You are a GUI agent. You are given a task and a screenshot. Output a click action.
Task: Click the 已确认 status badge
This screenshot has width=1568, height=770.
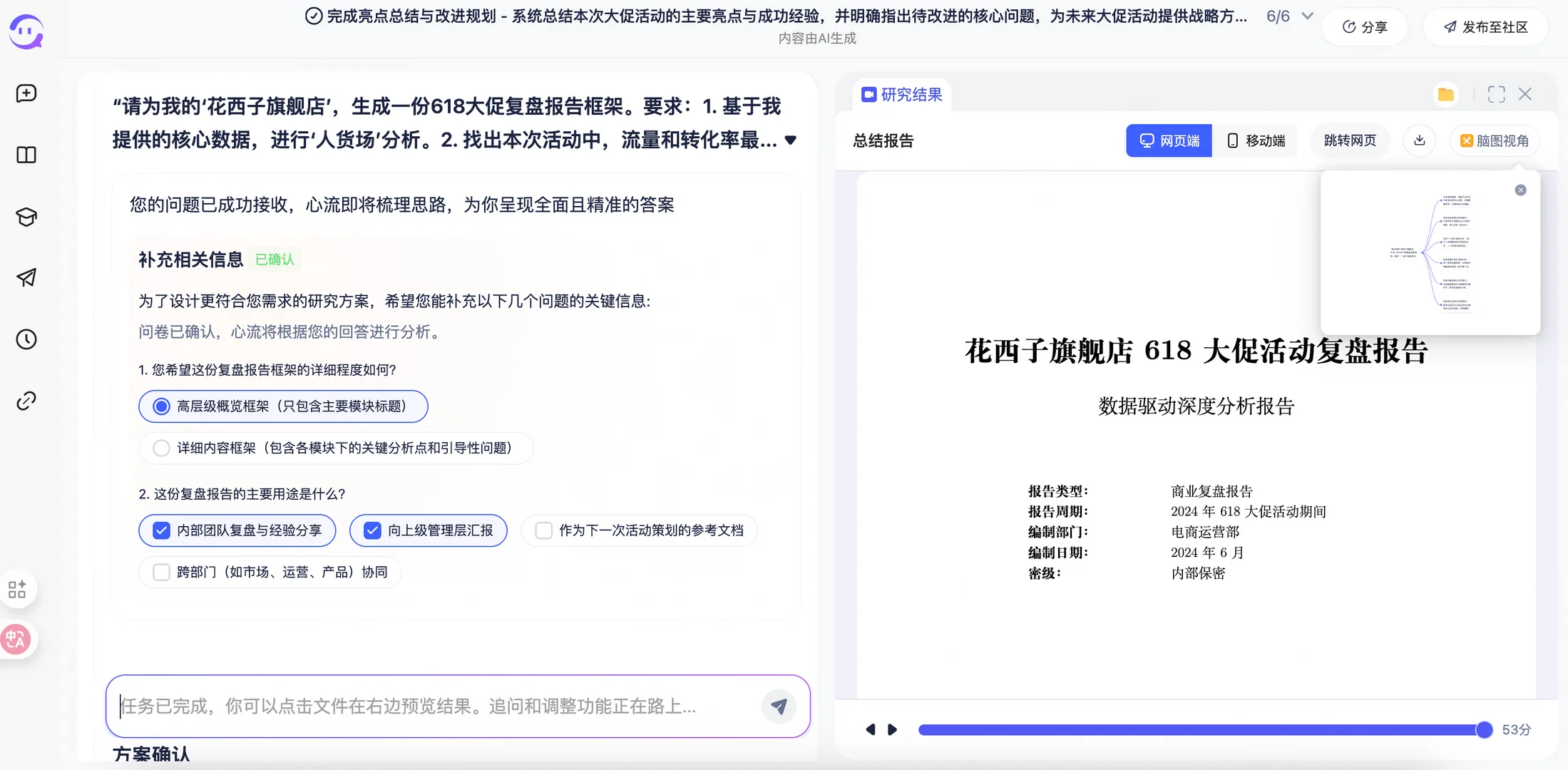[x=275, y=260]
